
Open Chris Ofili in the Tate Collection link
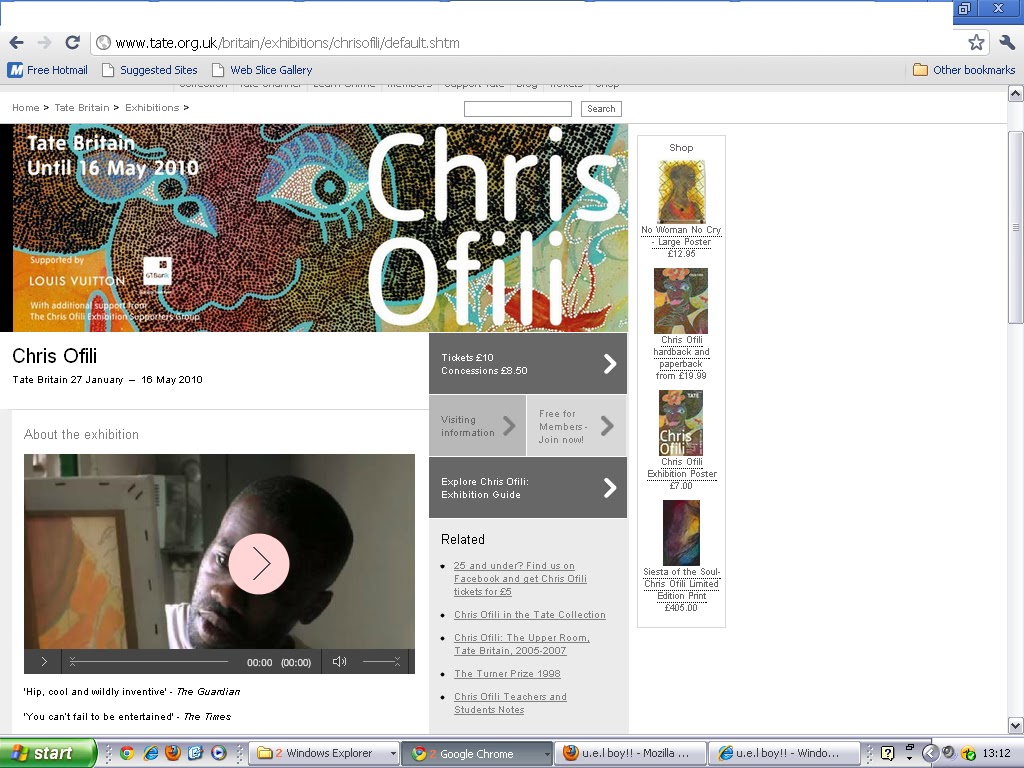point(530,615)
